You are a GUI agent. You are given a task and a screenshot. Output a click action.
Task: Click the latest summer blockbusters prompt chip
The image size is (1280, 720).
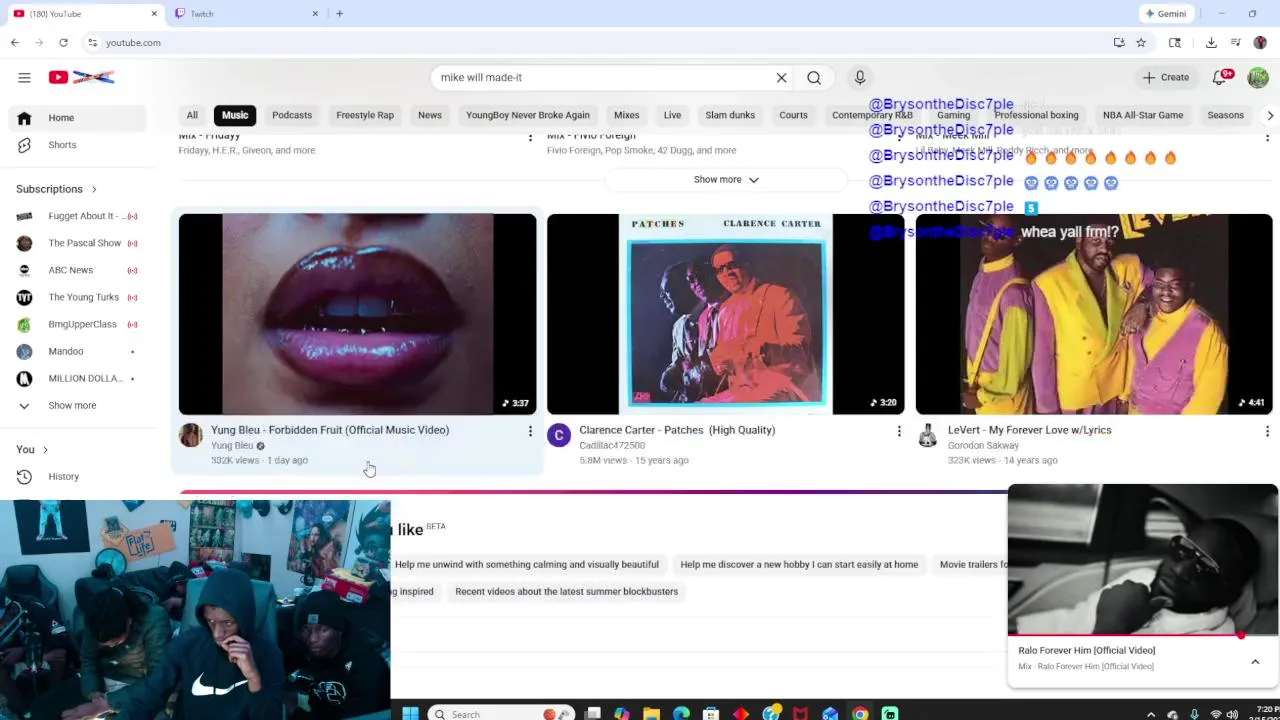click(x=566, y=592)
